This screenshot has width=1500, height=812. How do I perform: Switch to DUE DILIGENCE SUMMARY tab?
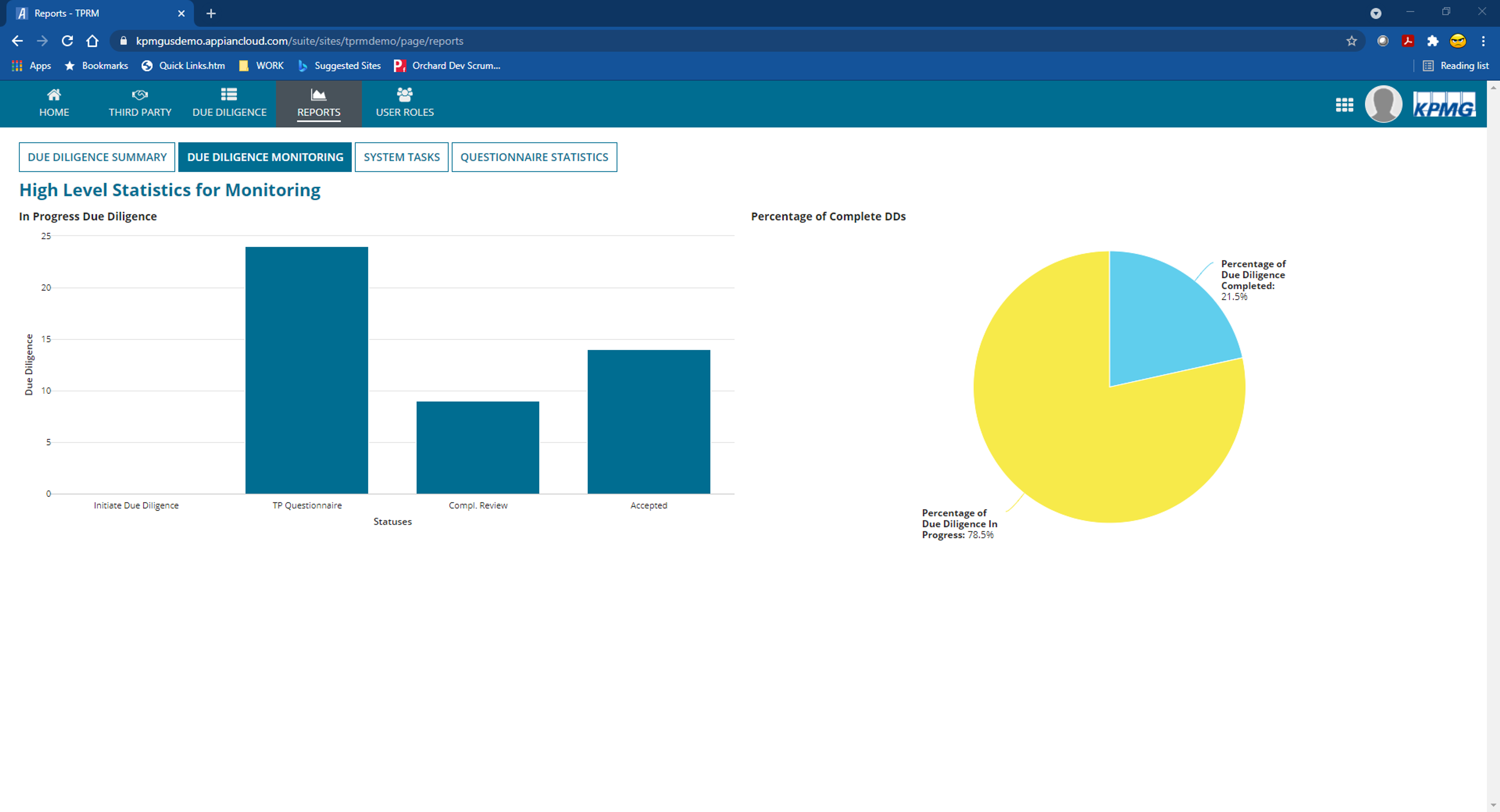[x=96, y=157]
